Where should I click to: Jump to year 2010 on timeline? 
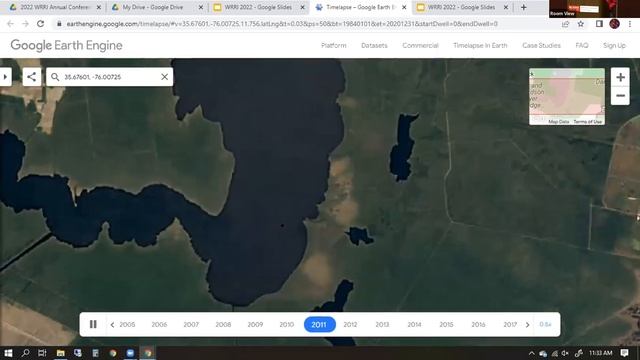(287, 324)
